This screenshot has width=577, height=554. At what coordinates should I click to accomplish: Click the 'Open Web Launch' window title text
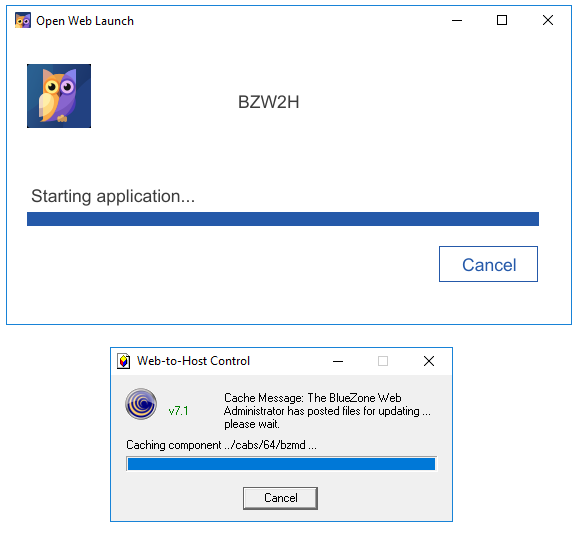(85, 21)
